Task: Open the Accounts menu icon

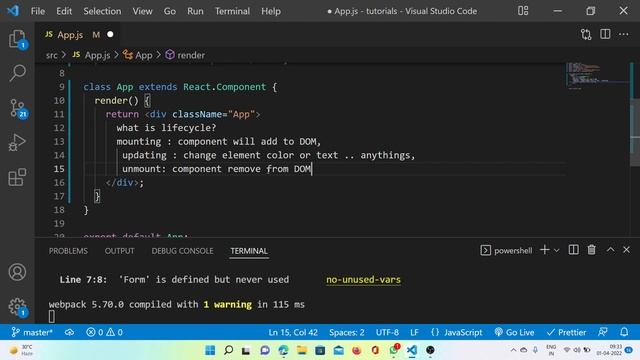Action: [17, 272]
